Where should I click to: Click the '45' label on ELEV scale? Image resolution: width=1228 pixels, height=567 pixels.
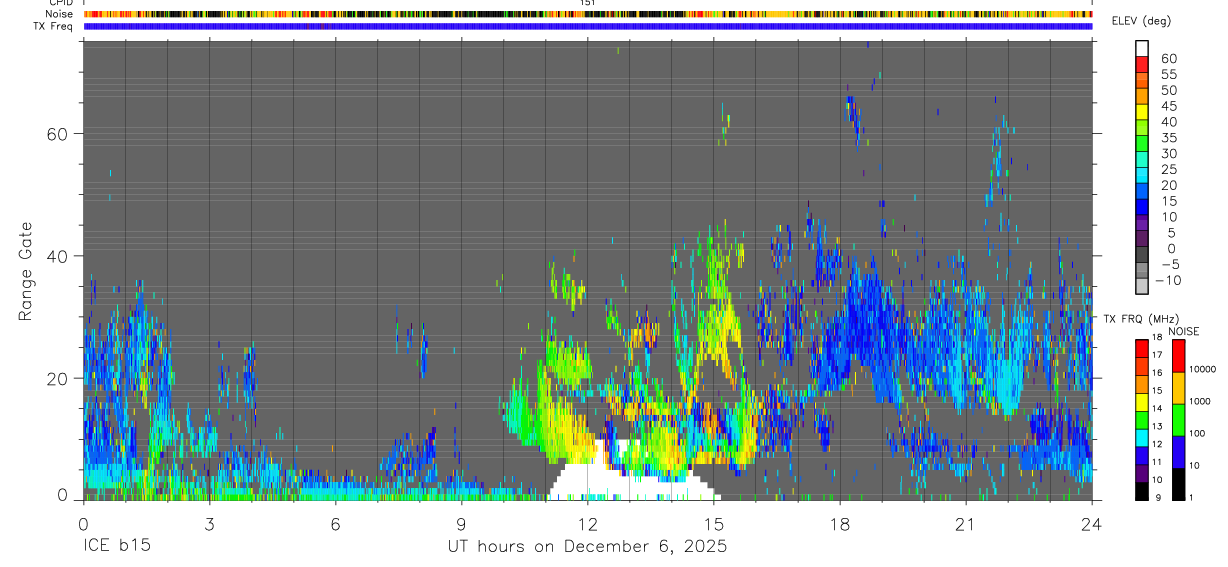pos(1168,106)
